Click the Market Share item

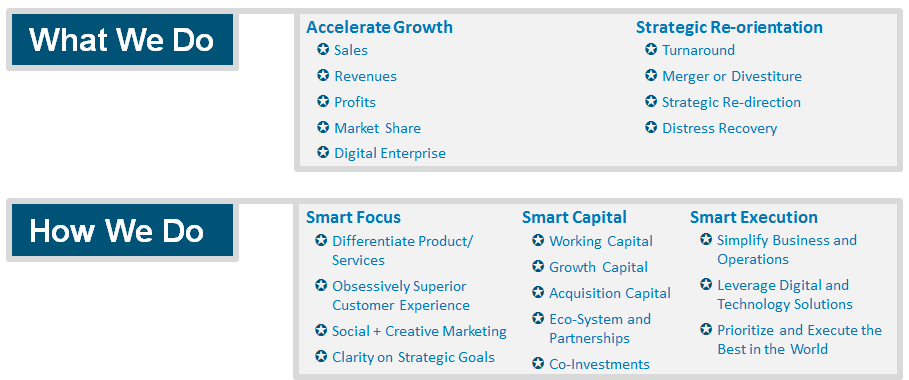tap(377, 128)
